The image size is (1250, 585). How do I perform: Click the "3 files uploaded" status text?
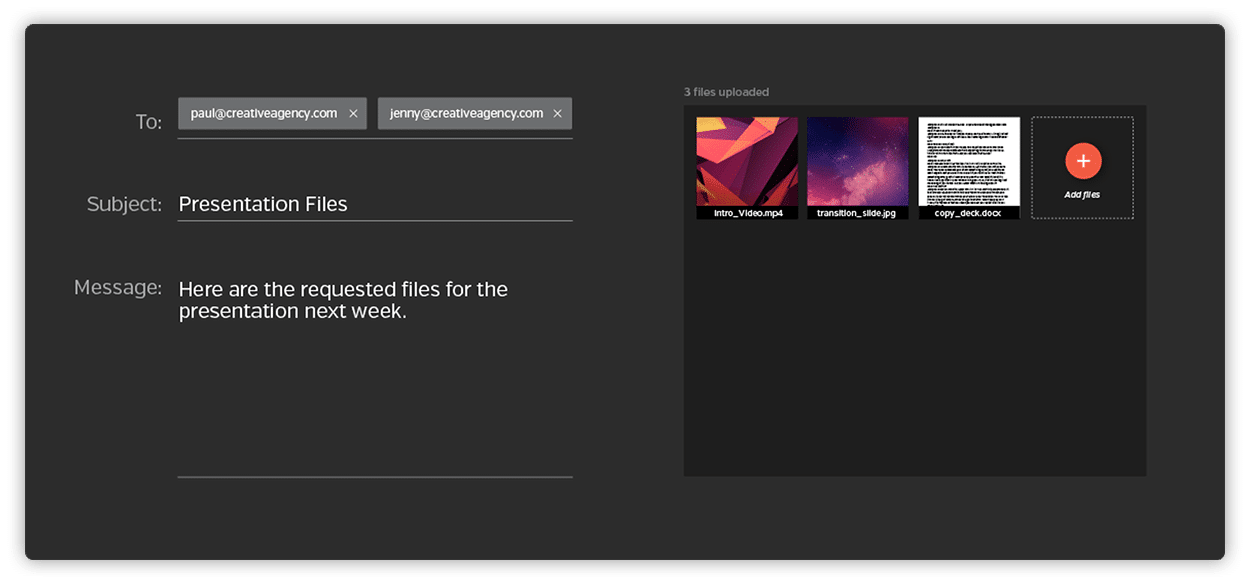pyautogui.click(x=726, y=92)
